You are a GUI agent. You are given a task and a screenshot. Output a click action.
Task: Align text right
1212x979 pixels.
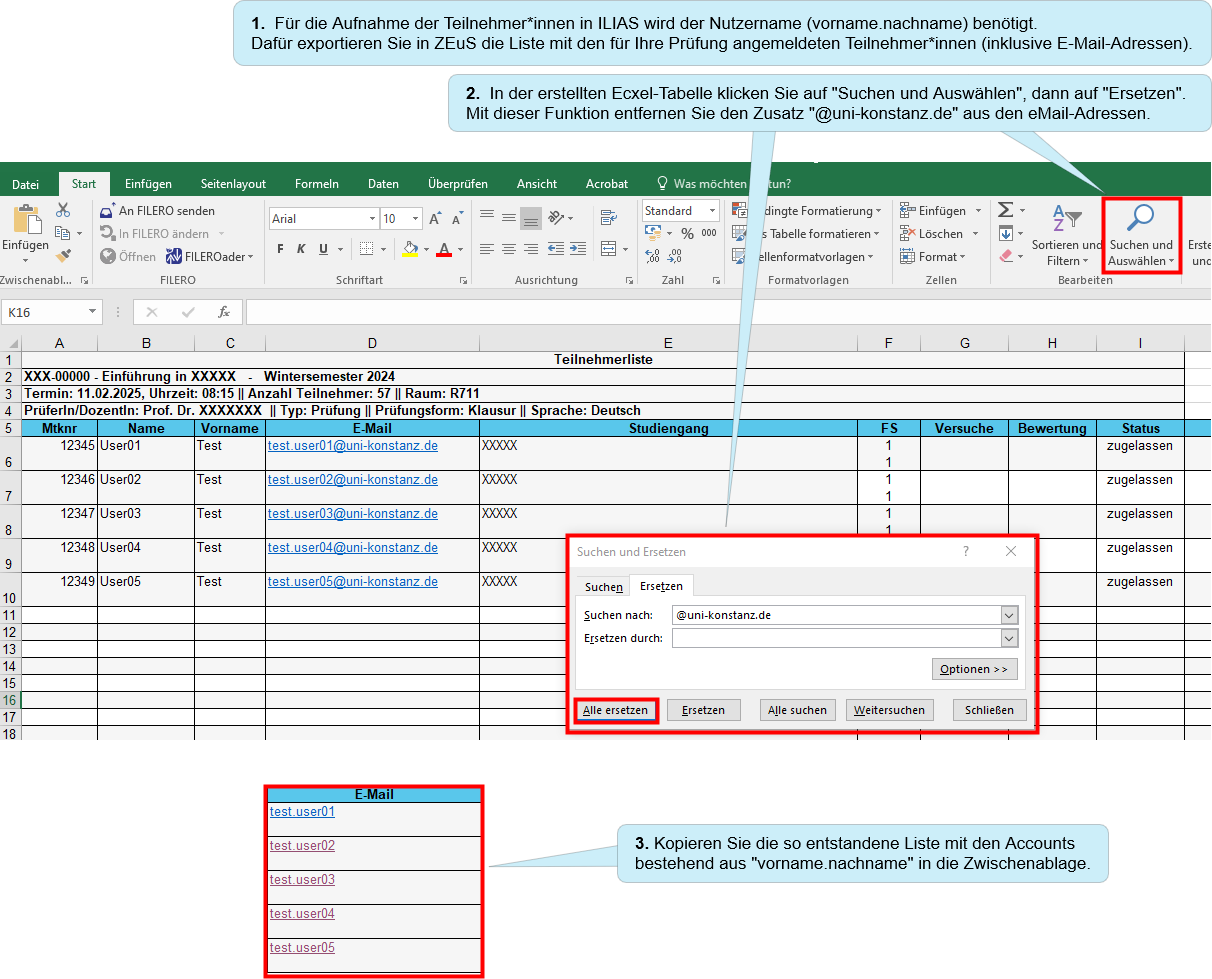coord(531,248)
